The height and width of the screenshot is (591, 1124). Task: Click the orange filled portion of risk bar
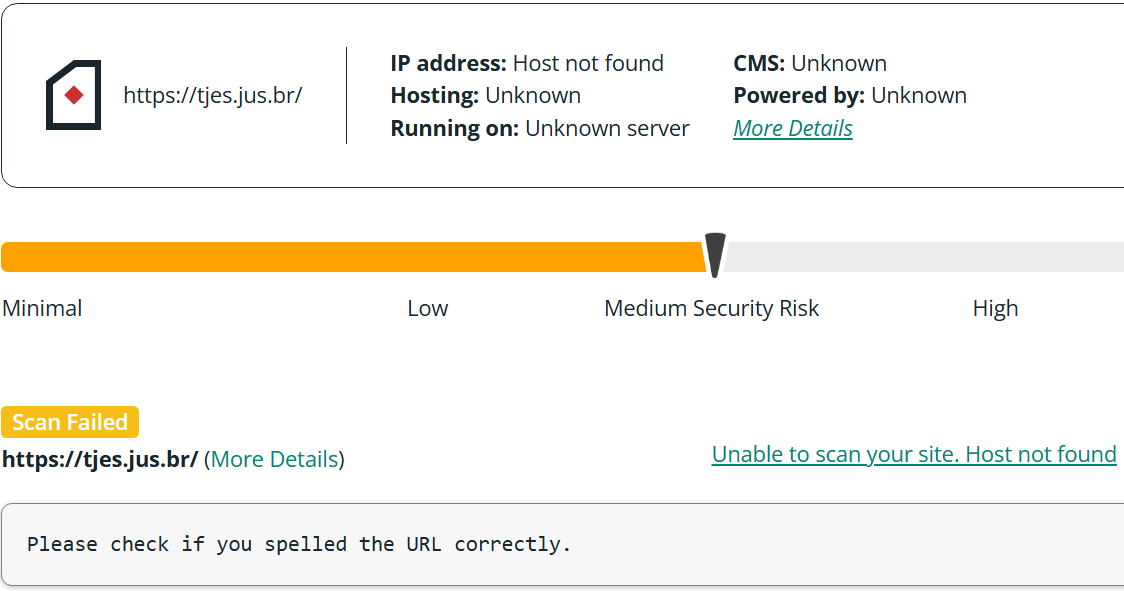point(353,257)
